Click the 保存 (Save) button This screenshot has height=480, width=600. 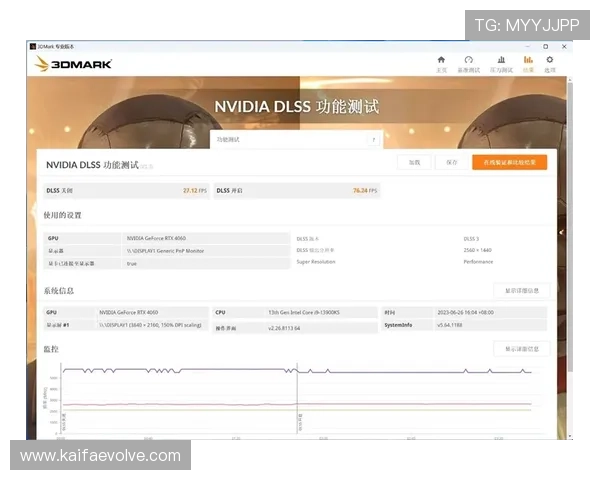click(452, 162)
